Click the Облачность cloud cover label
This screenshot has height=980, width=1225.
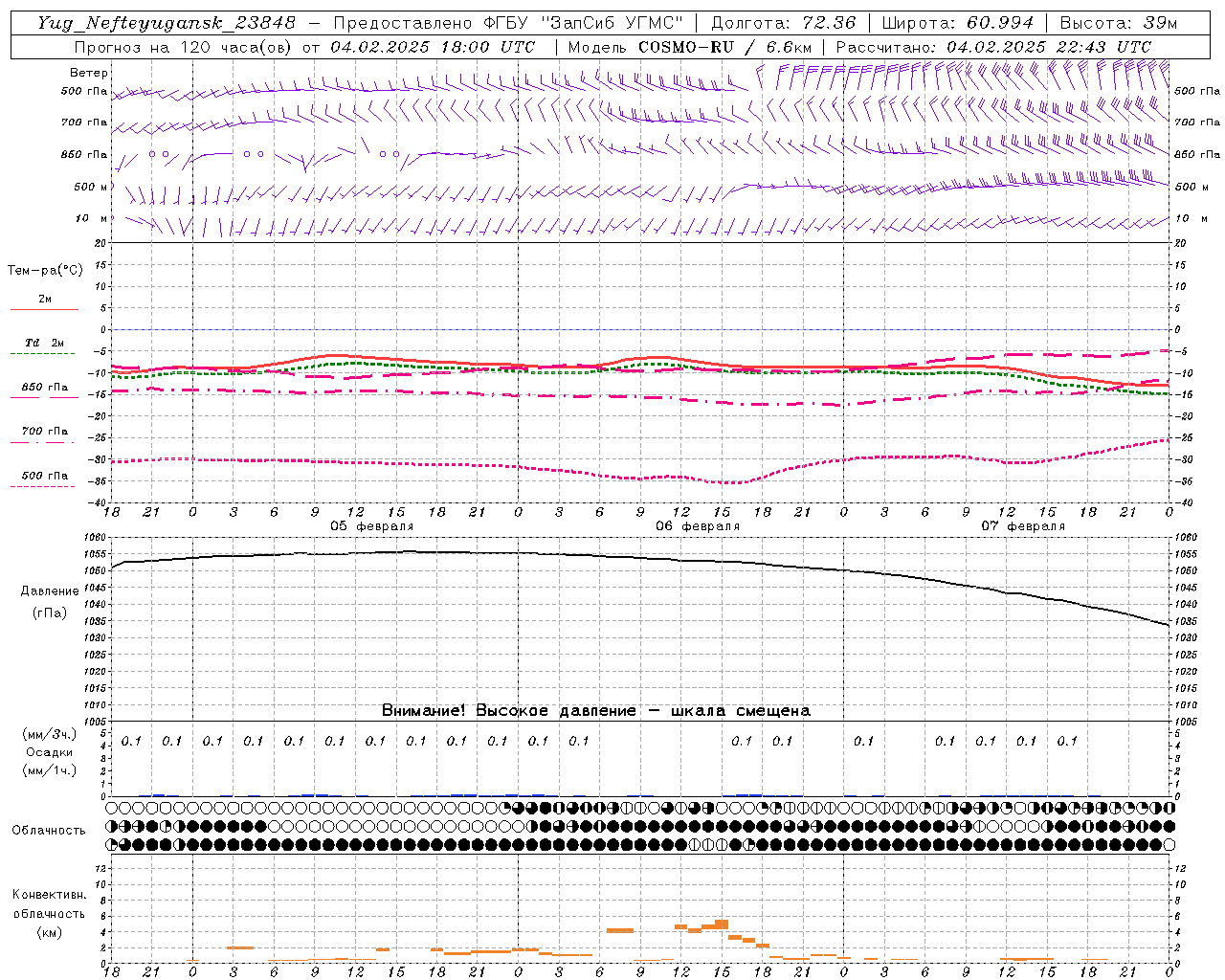coord(49,830)
